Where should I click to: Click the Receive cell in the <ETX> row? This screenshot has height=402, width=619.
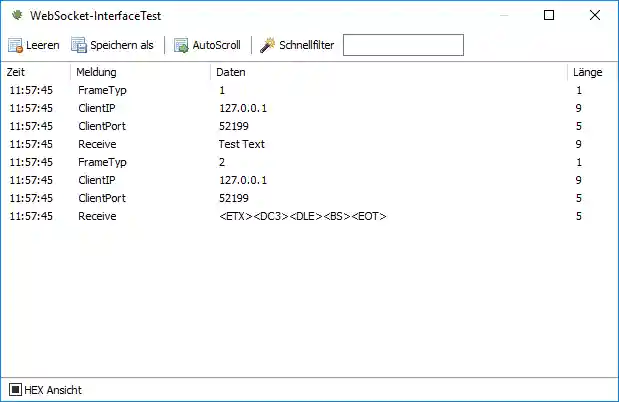pos(97,216)
